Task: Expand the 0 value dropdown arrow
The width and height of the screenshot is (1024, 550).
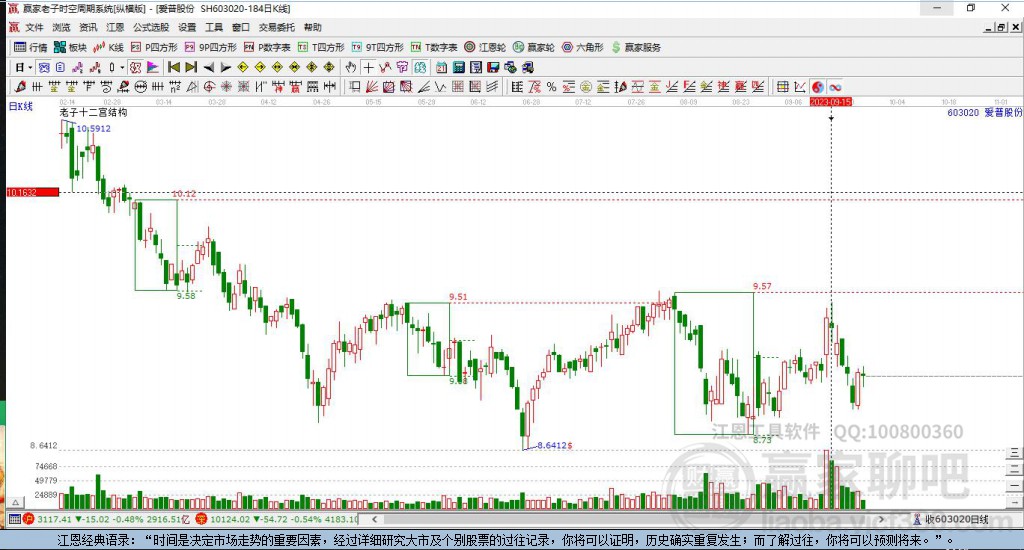Action: click(x=121, y=67)
